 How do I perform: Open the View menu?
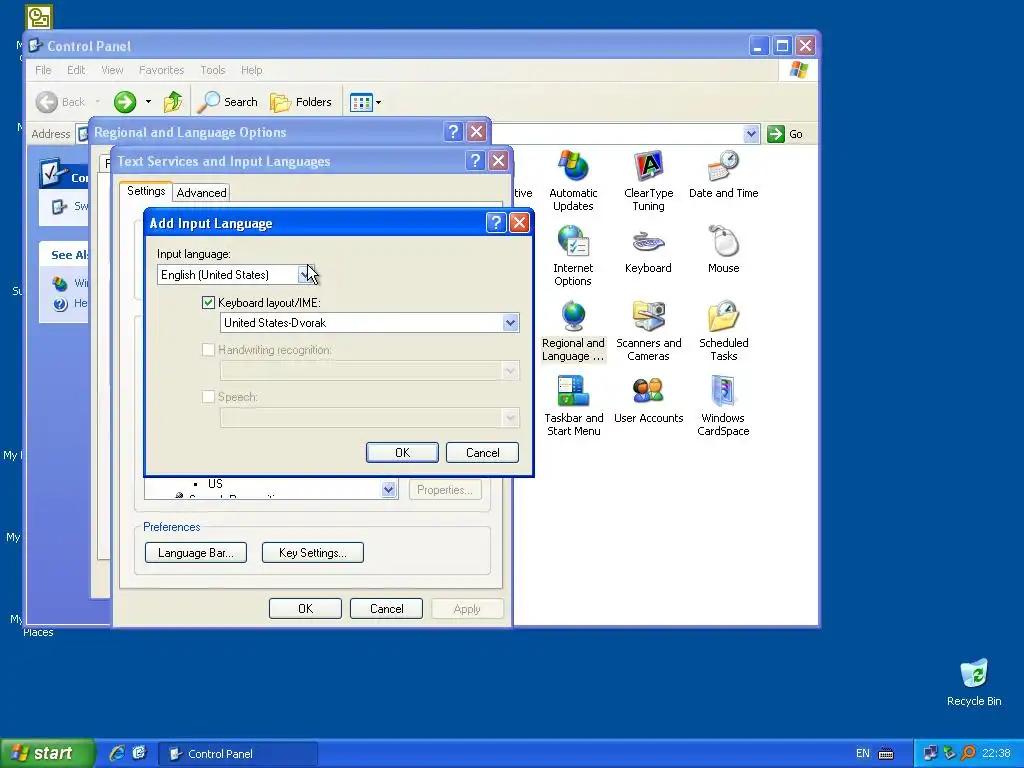[112, 70]
